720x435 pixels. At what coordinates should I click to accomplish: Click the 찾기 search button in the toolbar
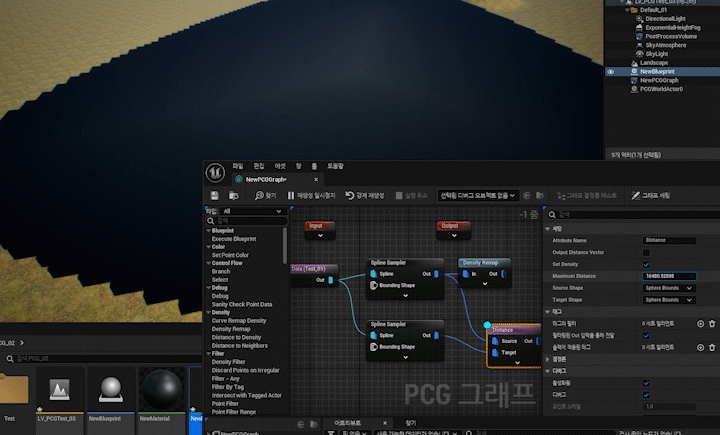[x=265, y=196]
